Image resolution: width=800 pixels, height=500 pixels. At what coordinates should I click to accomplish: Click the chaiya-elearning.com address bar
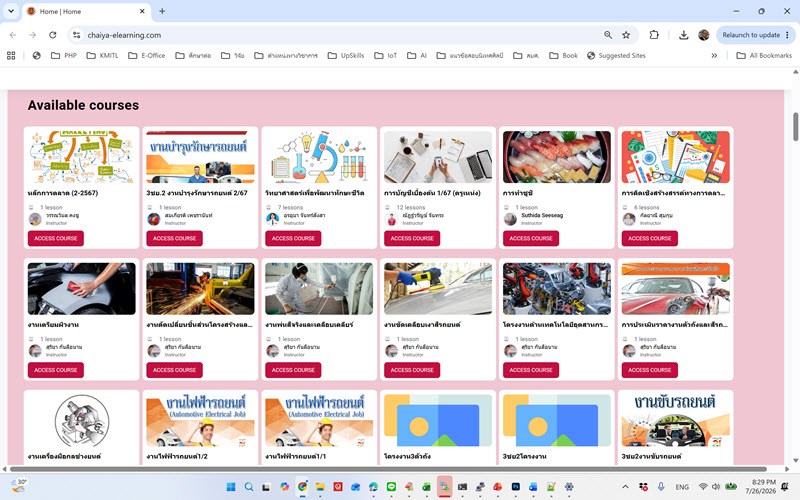(337, 35)
